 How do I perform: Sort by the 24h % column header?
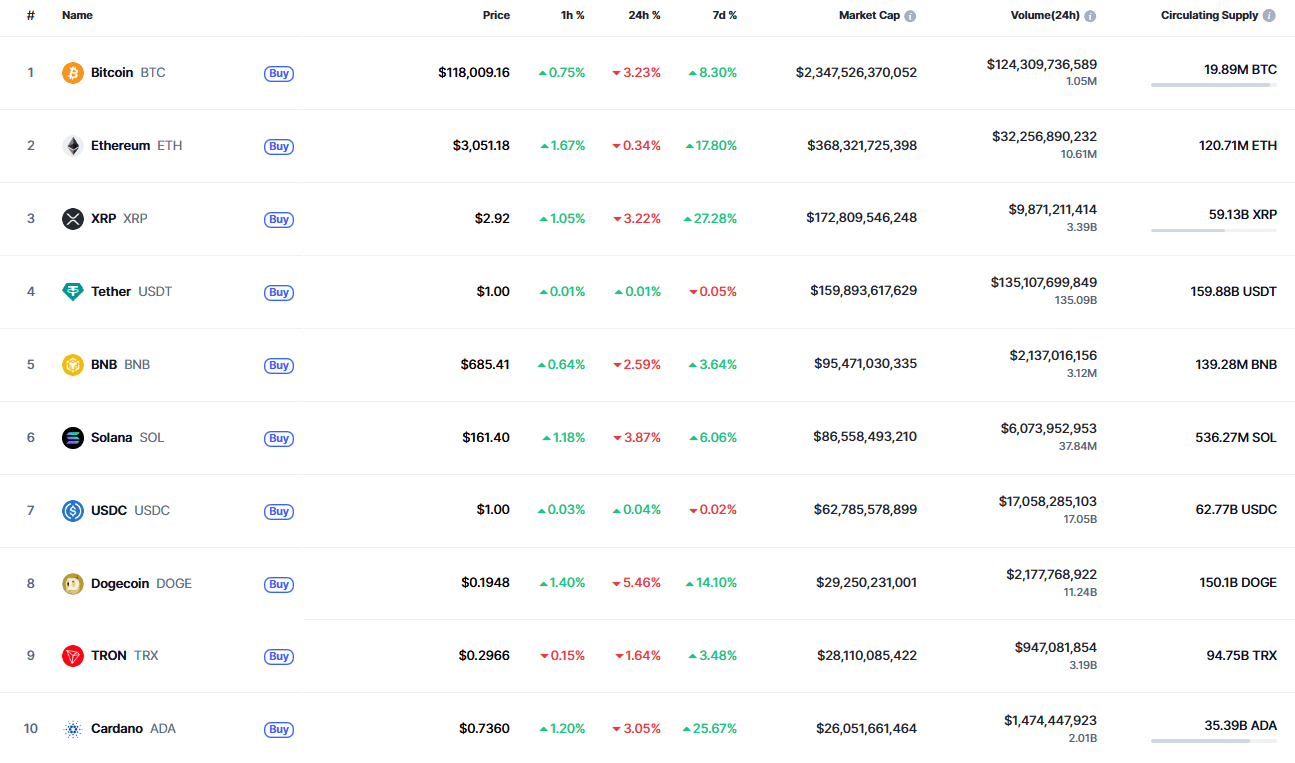[x=644, y=16]
